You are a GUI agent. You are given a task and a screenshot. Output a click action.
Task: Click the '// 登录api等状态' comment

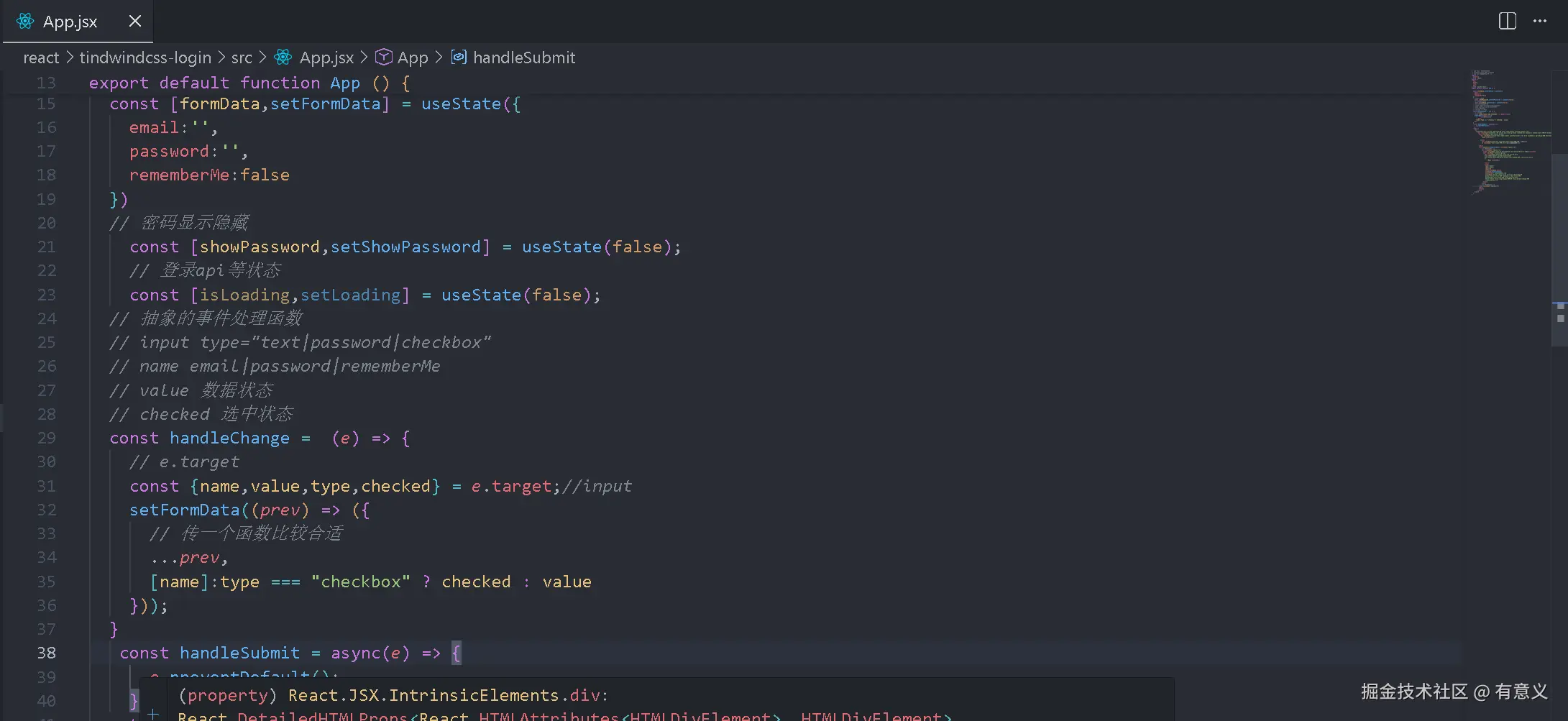[205, 271]
